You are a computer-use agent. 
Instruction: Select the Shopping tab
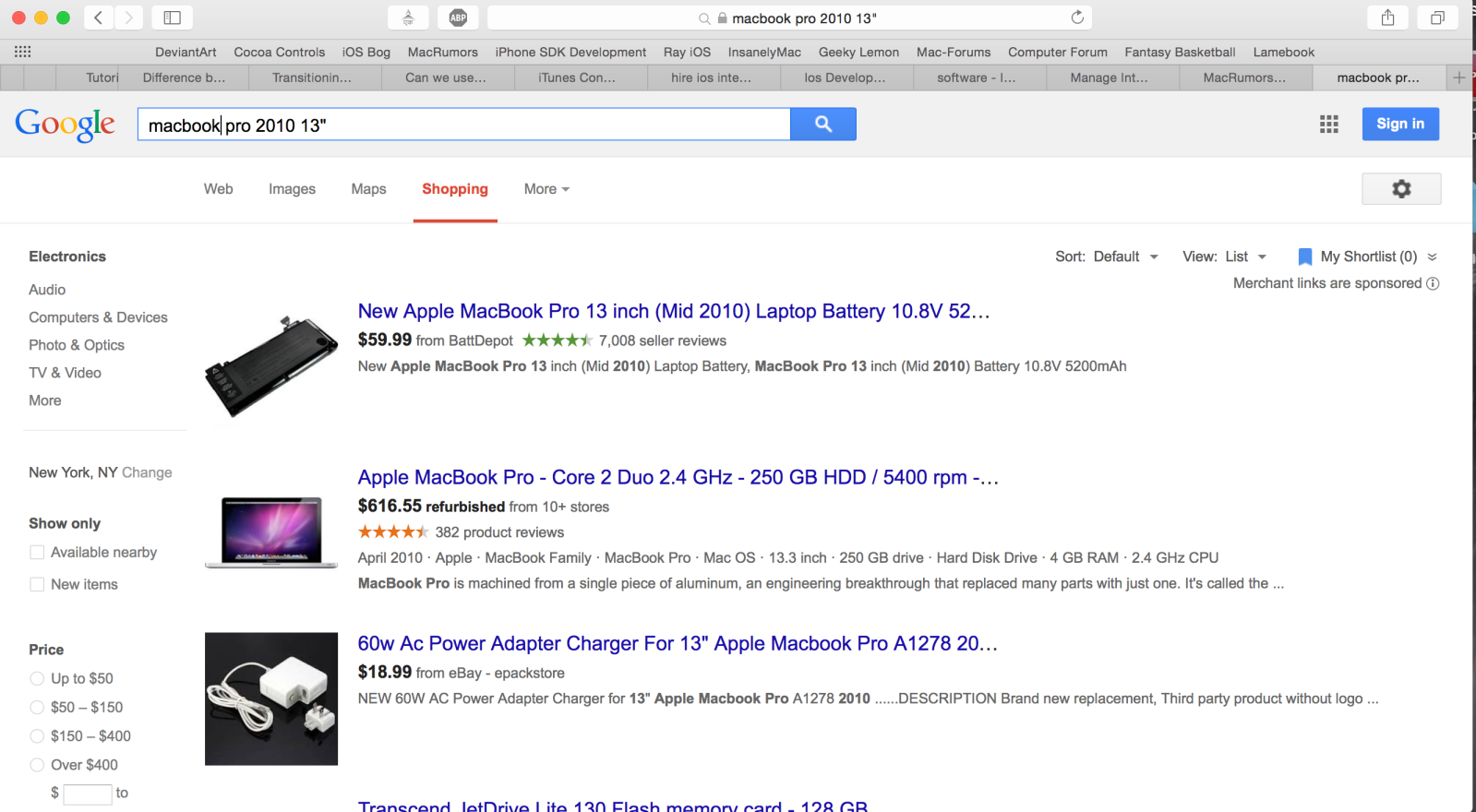455,189
